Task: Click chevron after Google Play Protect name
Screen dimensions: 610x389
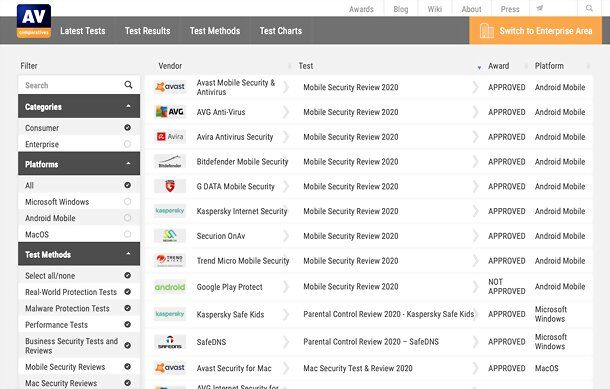Action: (286, 287)
